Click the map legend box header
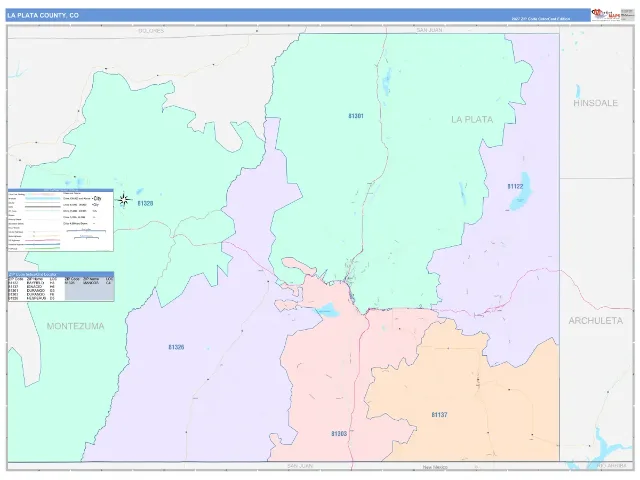 point(61,190)
